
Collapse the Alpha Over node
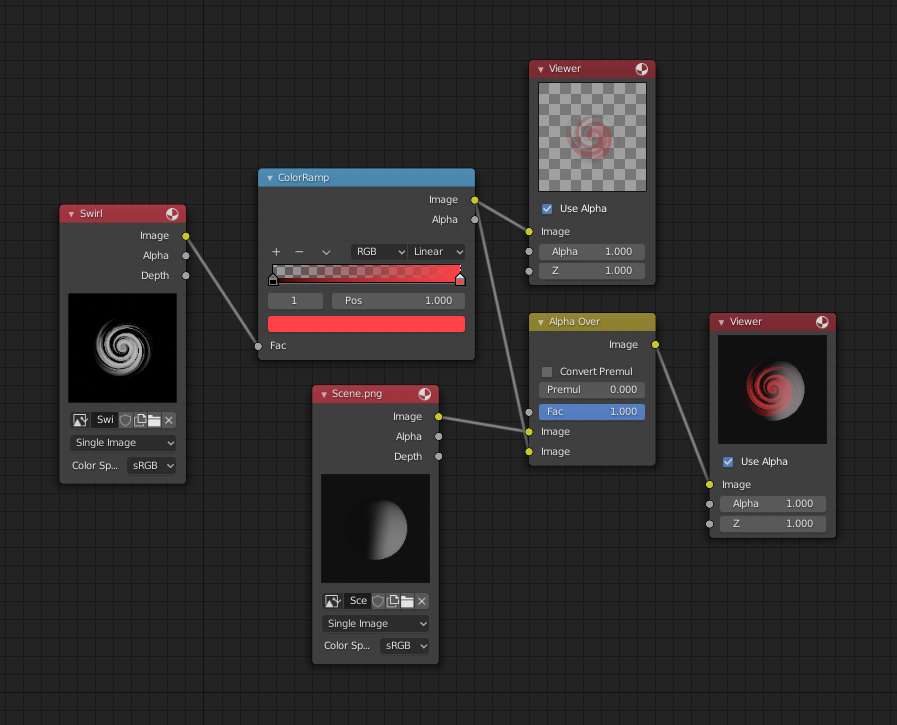click(541, 322)
